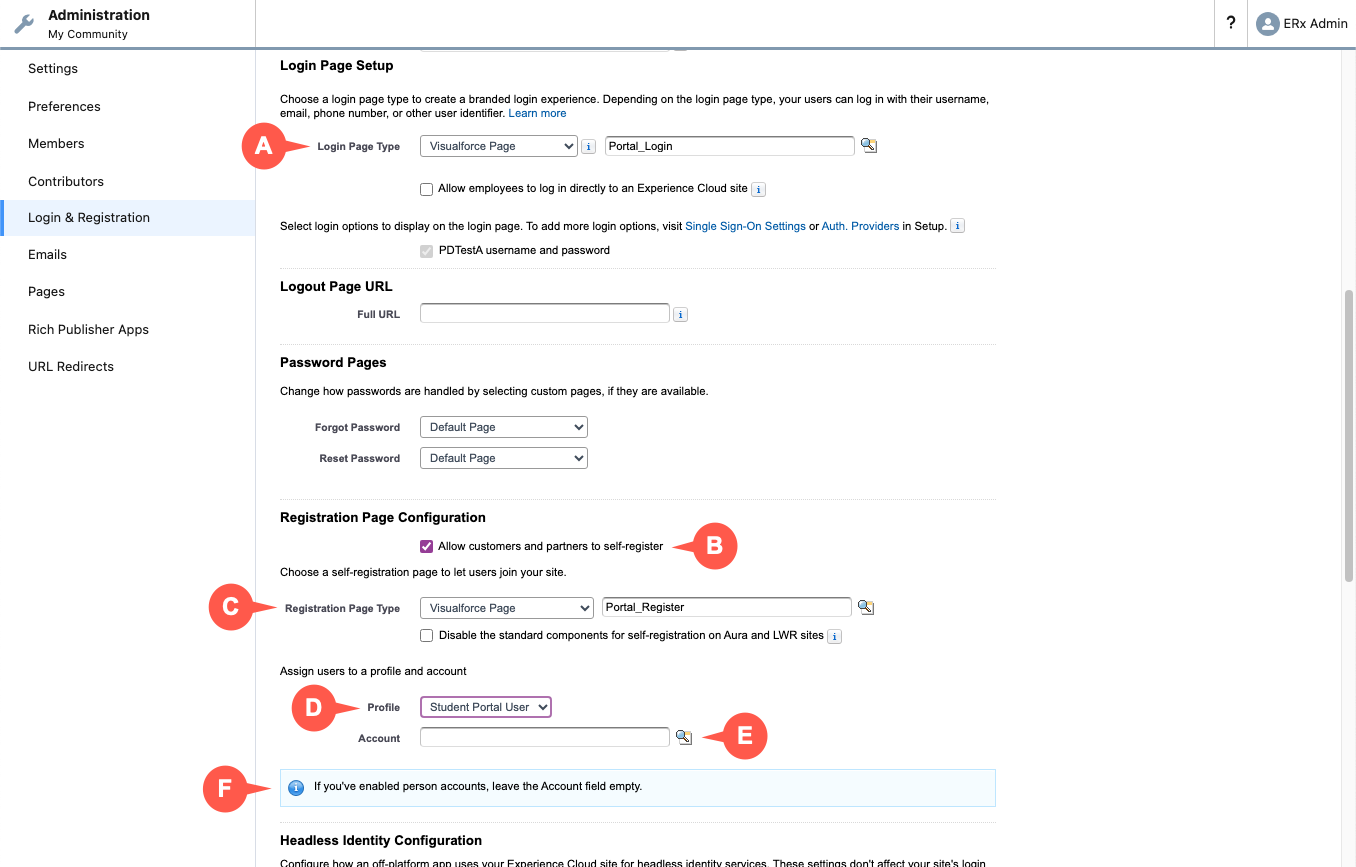Image resolution: width=1356 pixels, height=867 pixels.
Task: Expand the Forgot Password page dropdown
Action: click(x=504, y=427)
